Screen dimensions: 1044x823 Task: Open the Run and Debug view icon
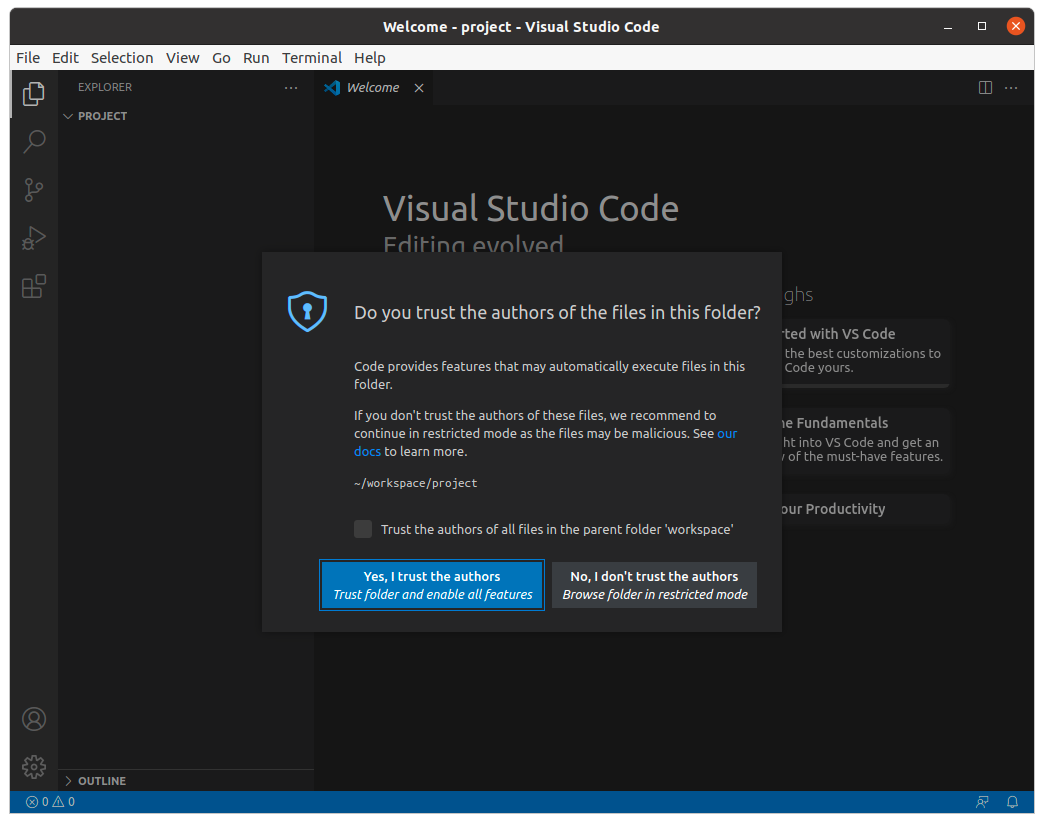point(33,238)
